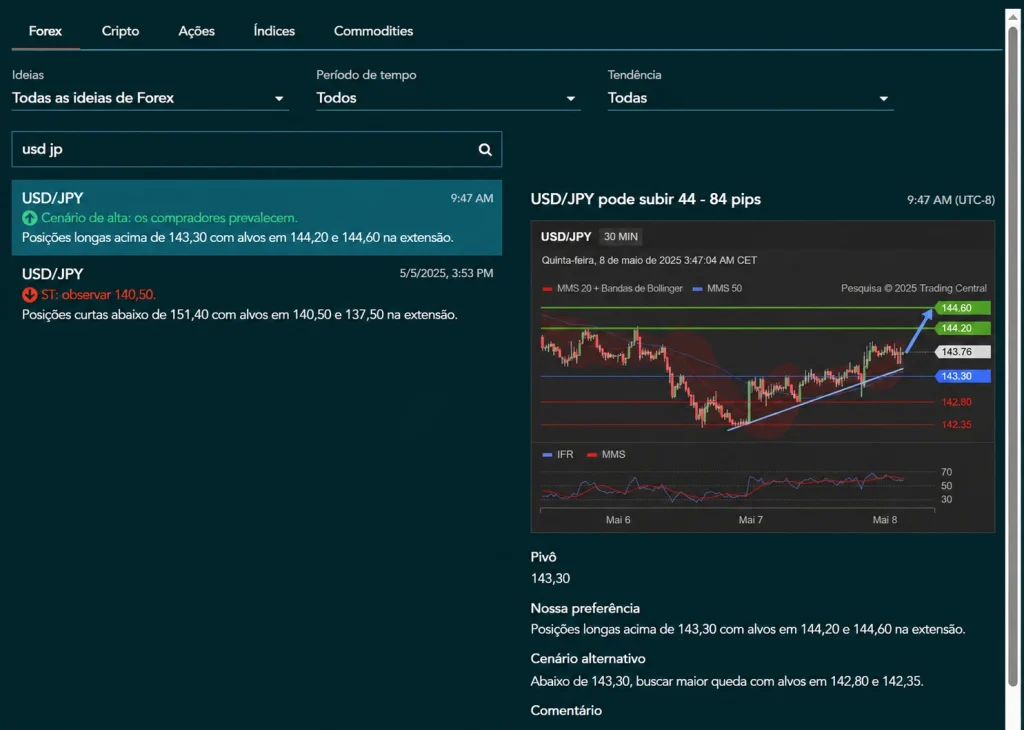Click the 9:47 AM (UTC-8) timestamp
The width and height of the screenshot is (1024, 730).
tap(951, 200)
